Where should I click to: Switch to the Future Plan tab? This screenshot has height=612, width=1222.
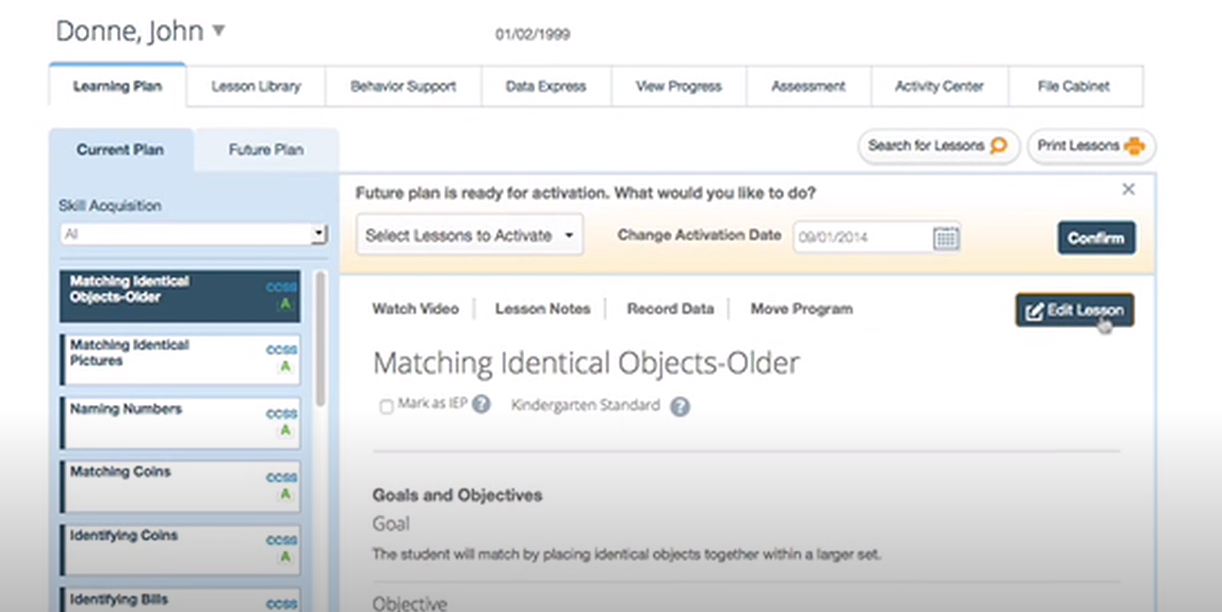[266, 150]
